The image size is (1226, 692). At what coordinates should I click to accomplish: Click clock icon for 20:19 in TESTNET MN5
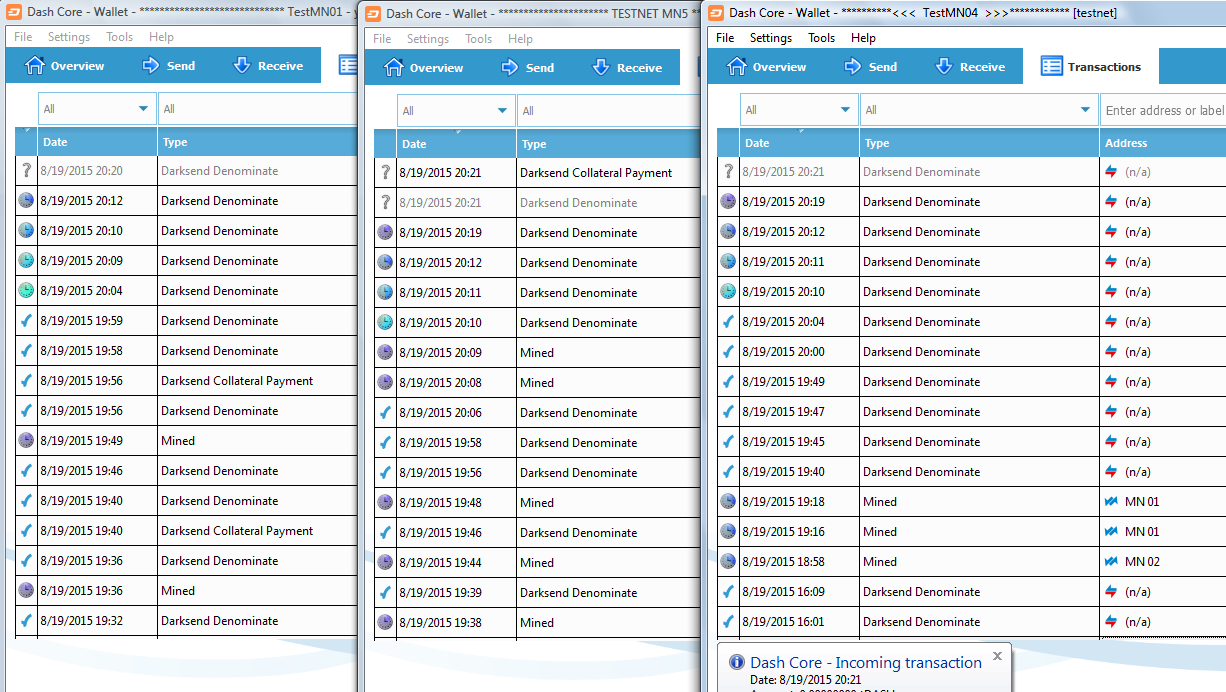(x=385, y=233)
